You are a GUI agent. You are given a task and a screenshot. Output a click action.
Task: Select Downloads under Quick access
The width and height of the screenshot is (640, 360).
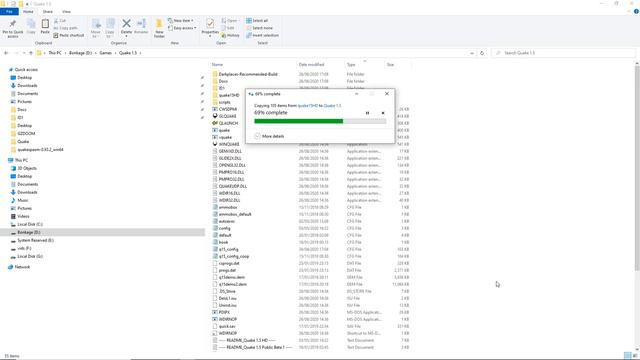tap(27, 86)
